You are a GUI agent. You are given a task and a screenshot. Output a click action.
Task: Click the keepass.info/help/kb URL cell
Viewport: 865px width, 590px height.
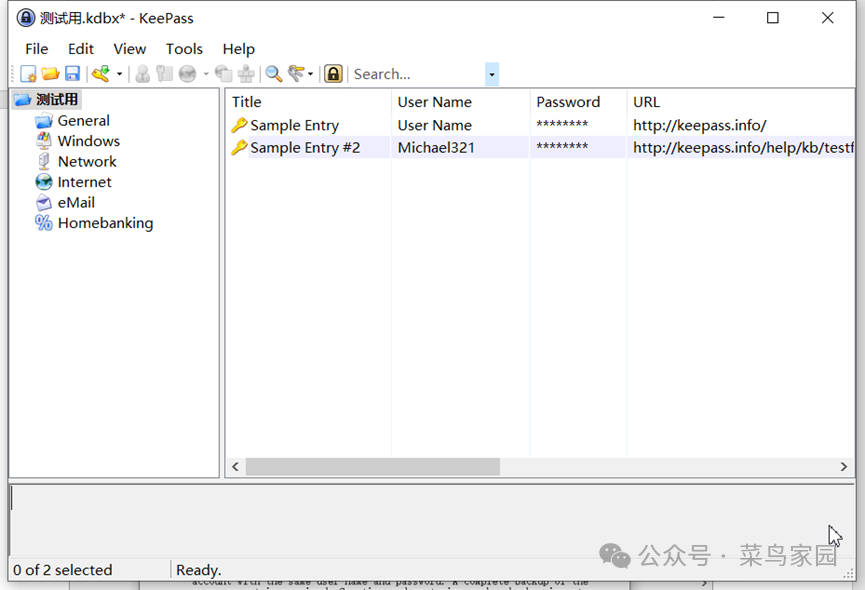743,148
